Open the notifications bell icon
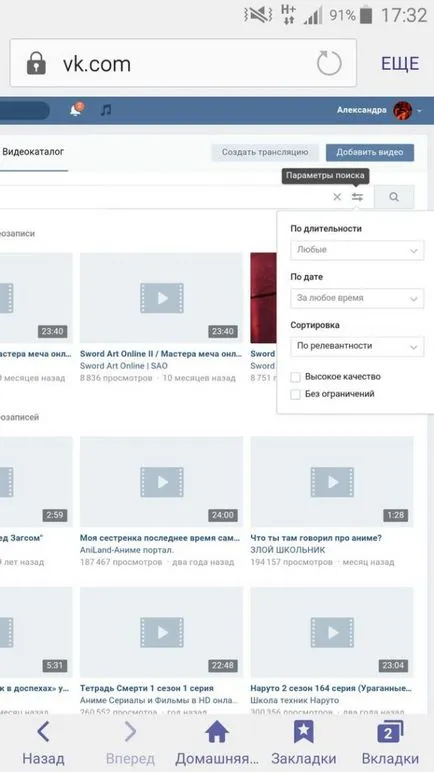This screenshot has width=434, height=772. (76, 109)
